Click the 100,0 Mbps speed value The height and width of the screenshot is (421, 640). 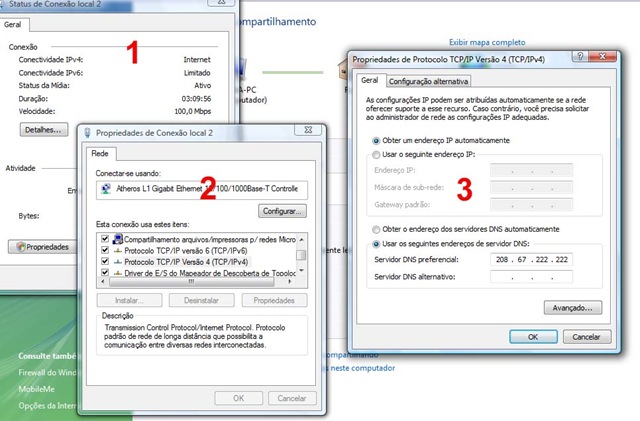click(193, 111)
